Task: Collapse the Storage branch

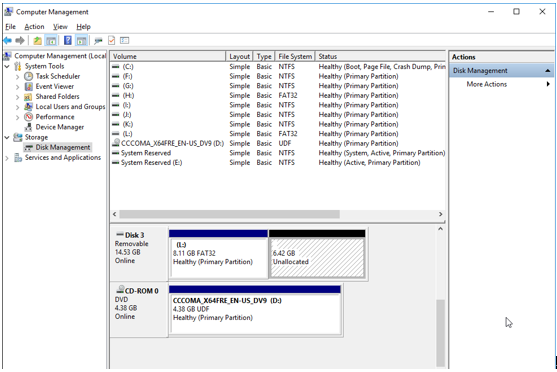Action: pyautogui.click(x=7, y=137)
